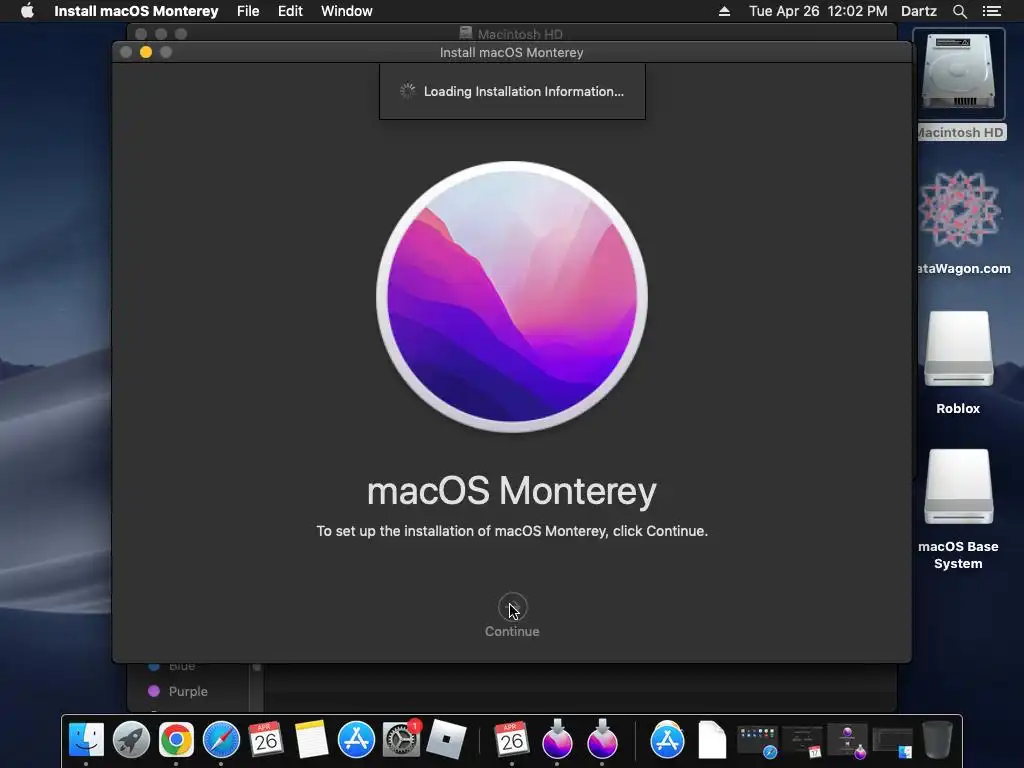Viewport: 1024px width, 768px height.
Task: Open Applications folder stack in Dock
Action: [x=667, y=740]
